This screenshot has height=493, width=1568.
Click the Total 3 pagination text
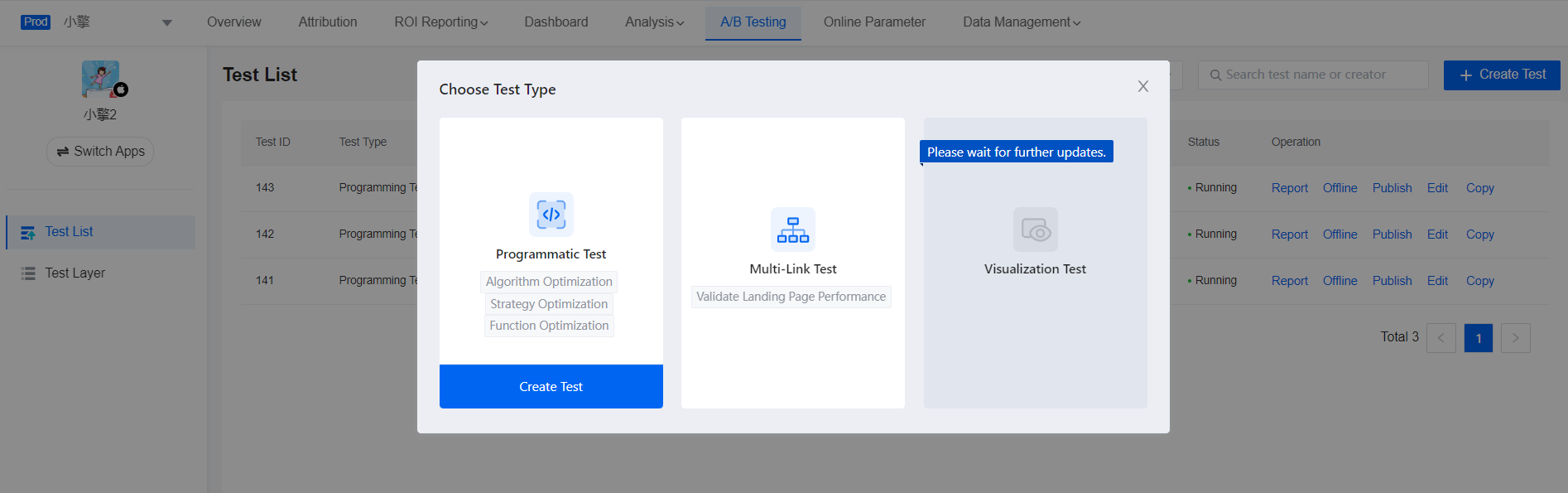click(1400, 337)
